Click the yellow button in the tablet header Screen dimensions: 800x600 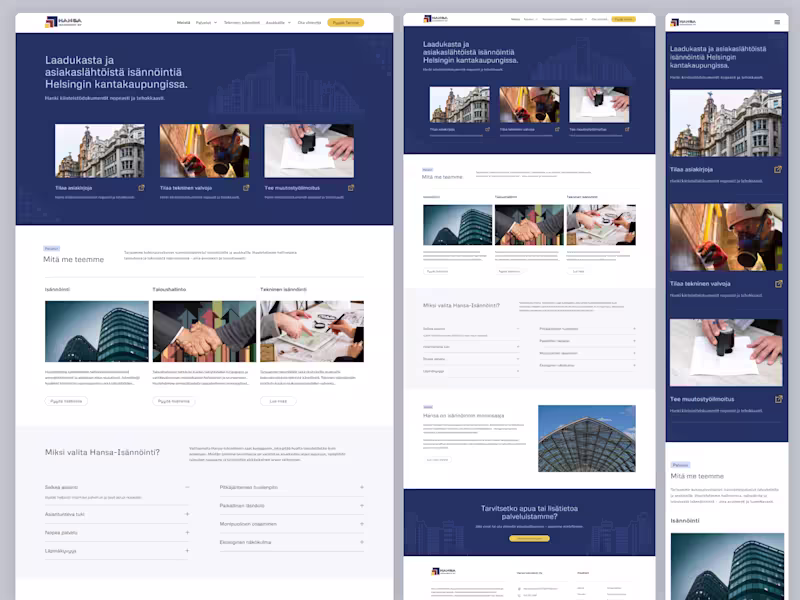point(623,19)
